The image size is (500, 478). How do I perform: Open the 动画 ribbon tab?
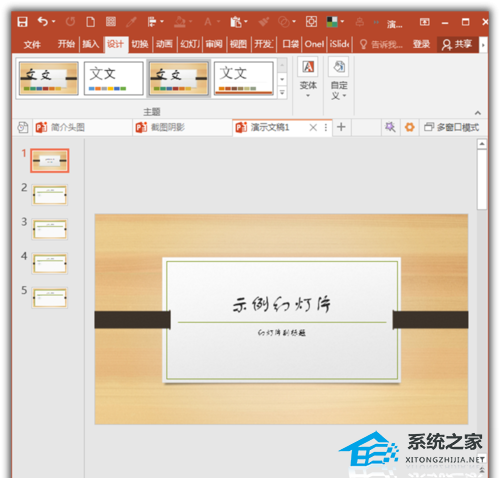tap(164, 44)
